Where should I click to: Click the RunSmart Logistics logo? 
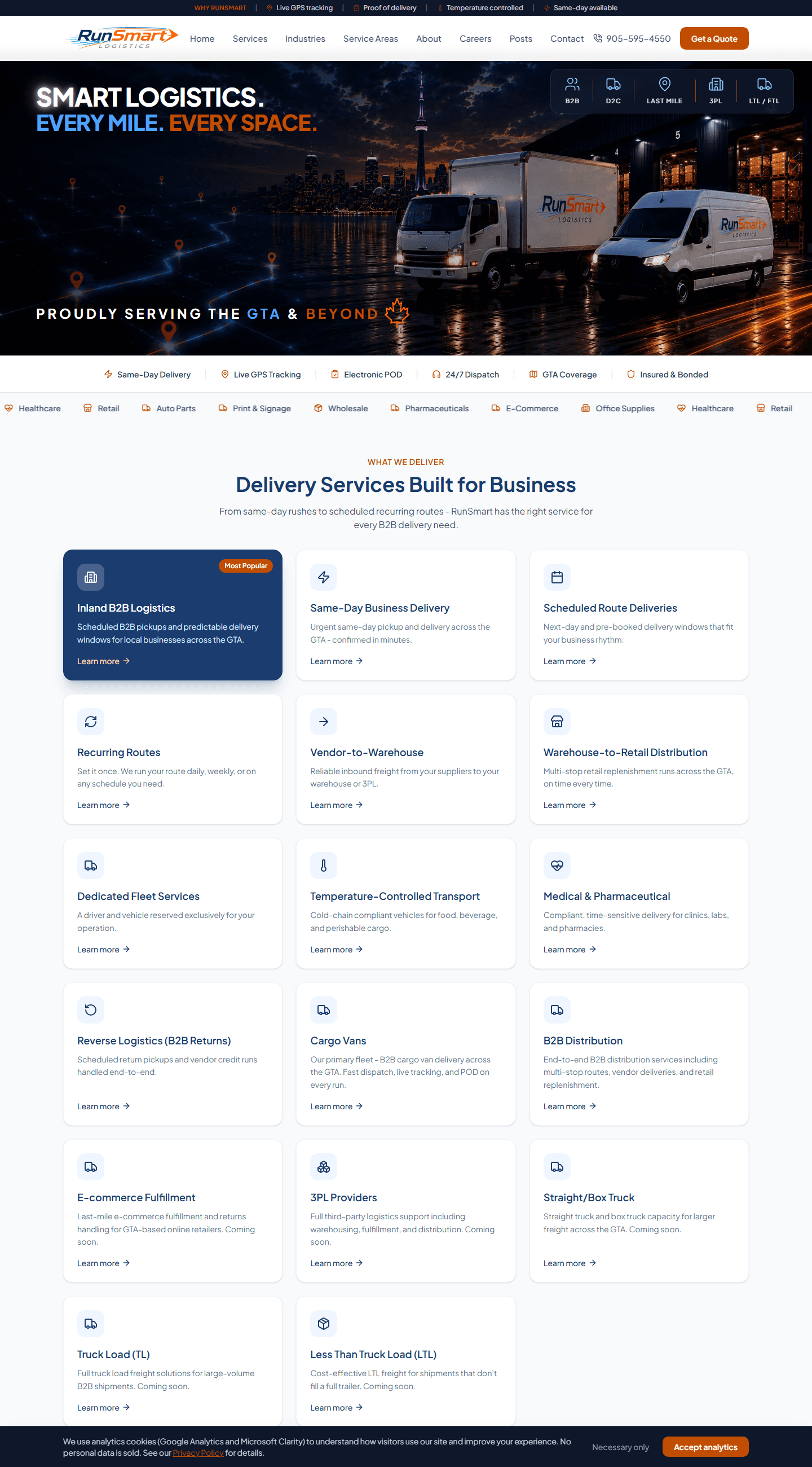[x=122, y=38]
